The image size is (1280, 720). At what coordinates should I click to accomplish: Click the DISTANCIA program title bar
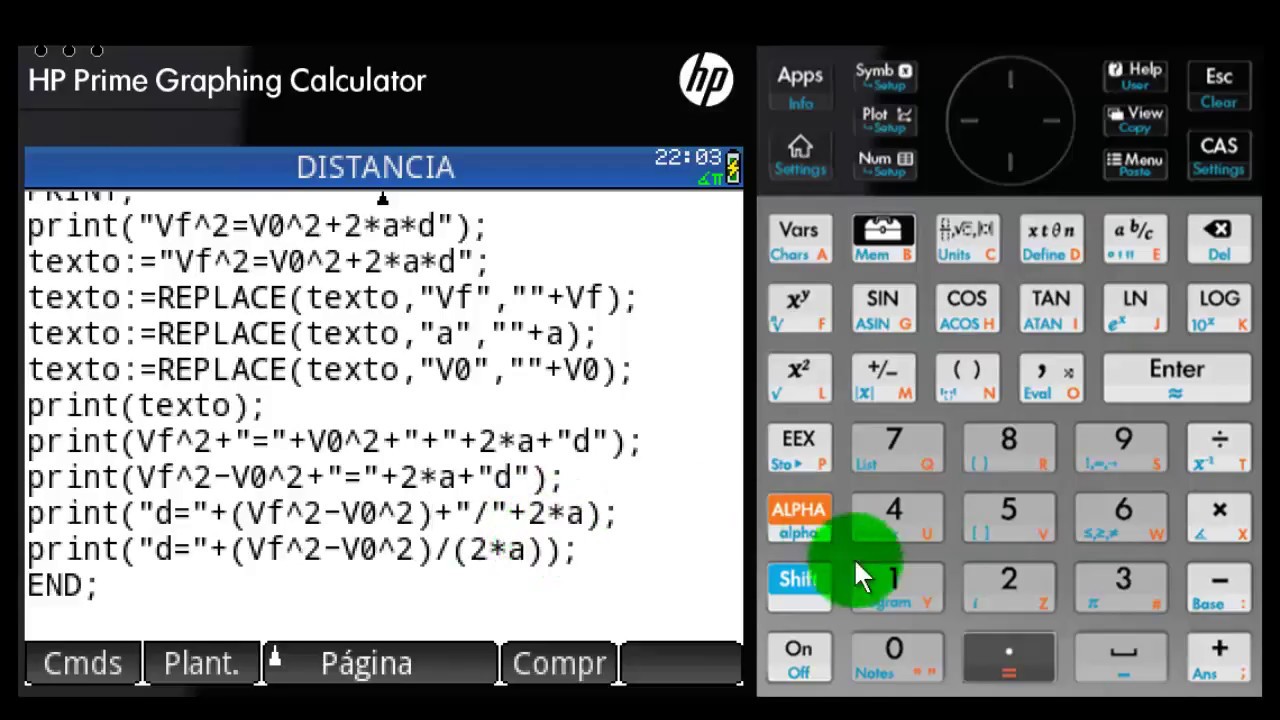[383, 167]
